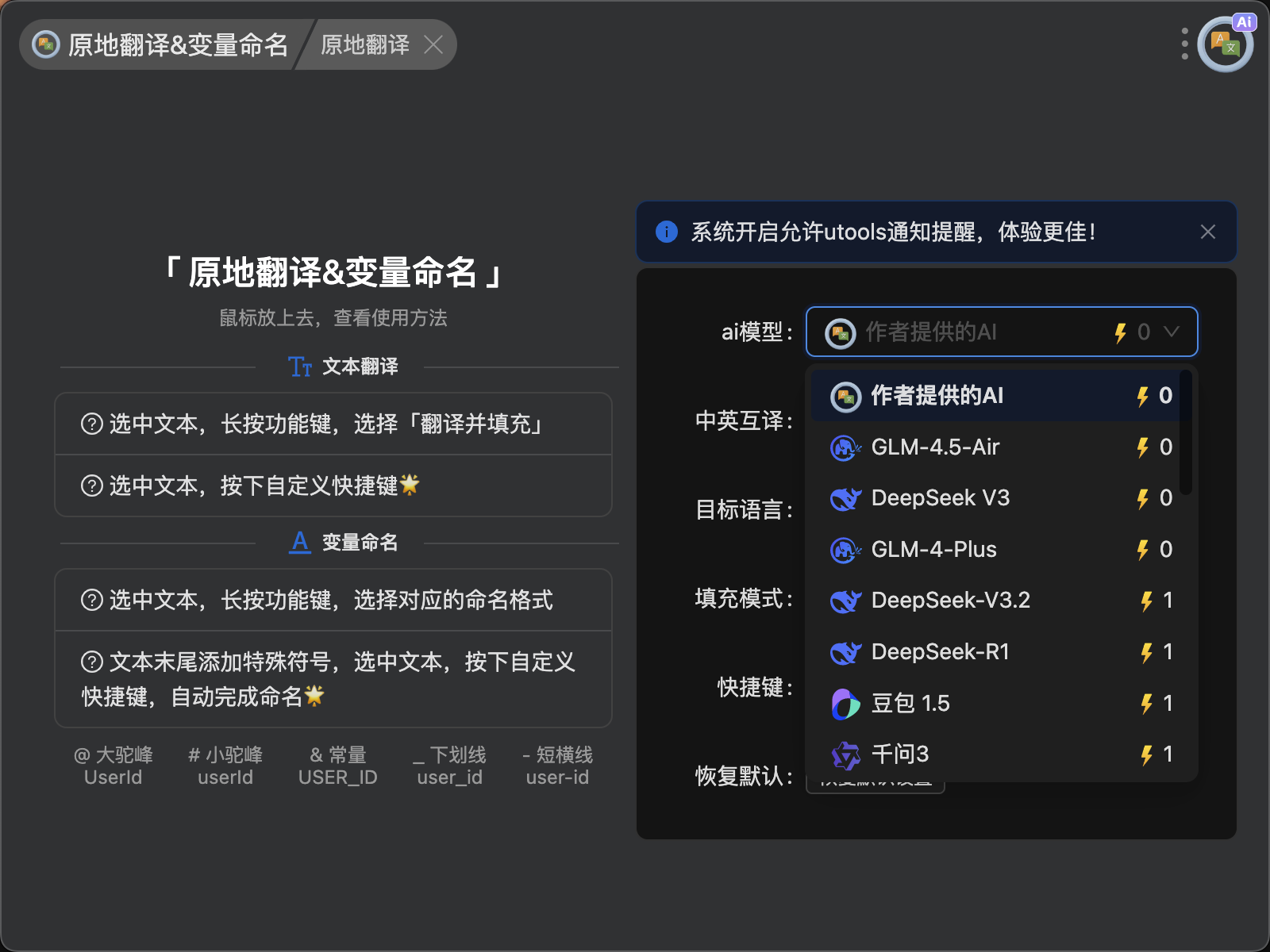Click the 下划线 user_id naming format
This screenshot has height=952, width=1270.
(x=449, y=766)
